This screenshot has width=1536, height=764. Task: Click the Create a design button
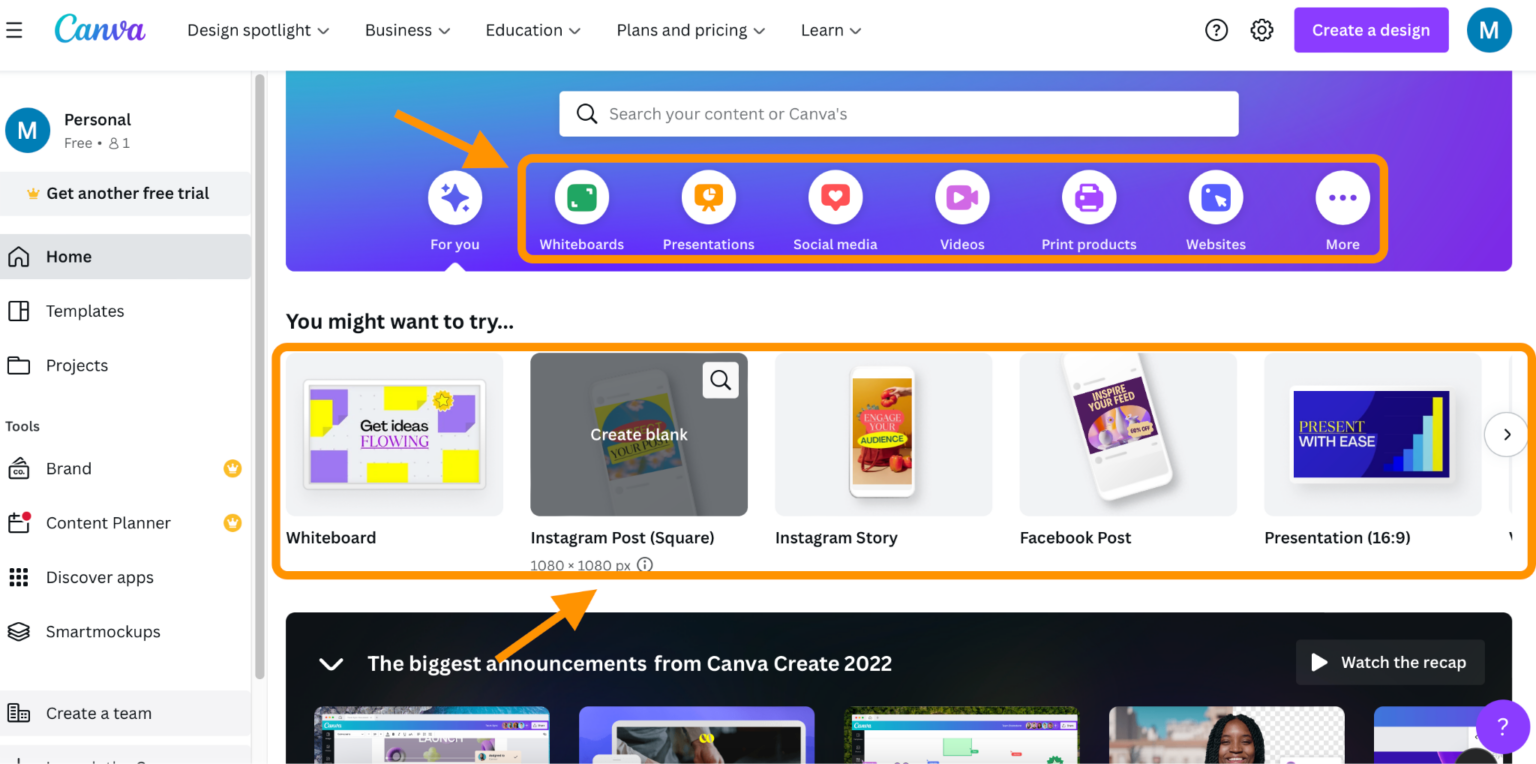(1371, 30)
